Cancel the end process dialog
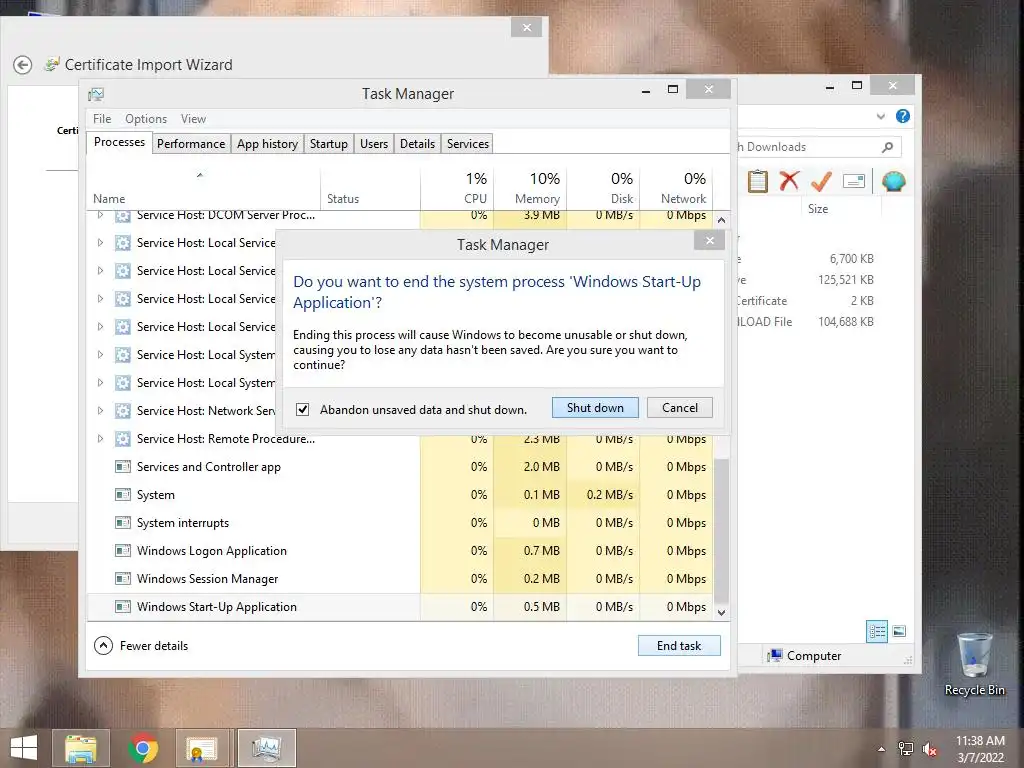The image size is (1024, 768). pyautogui.click(x=679, y=408)
